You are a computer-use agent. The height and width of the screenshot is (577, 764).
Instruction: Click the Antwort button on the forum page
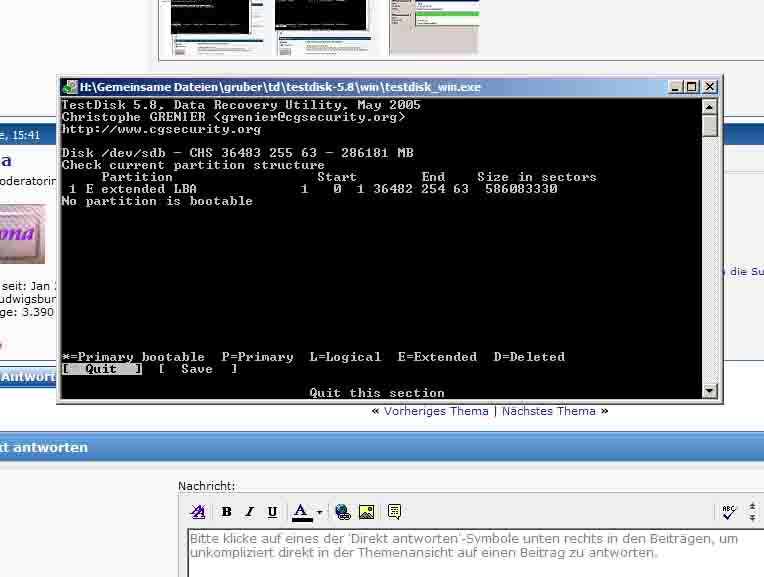pos(28,377)
